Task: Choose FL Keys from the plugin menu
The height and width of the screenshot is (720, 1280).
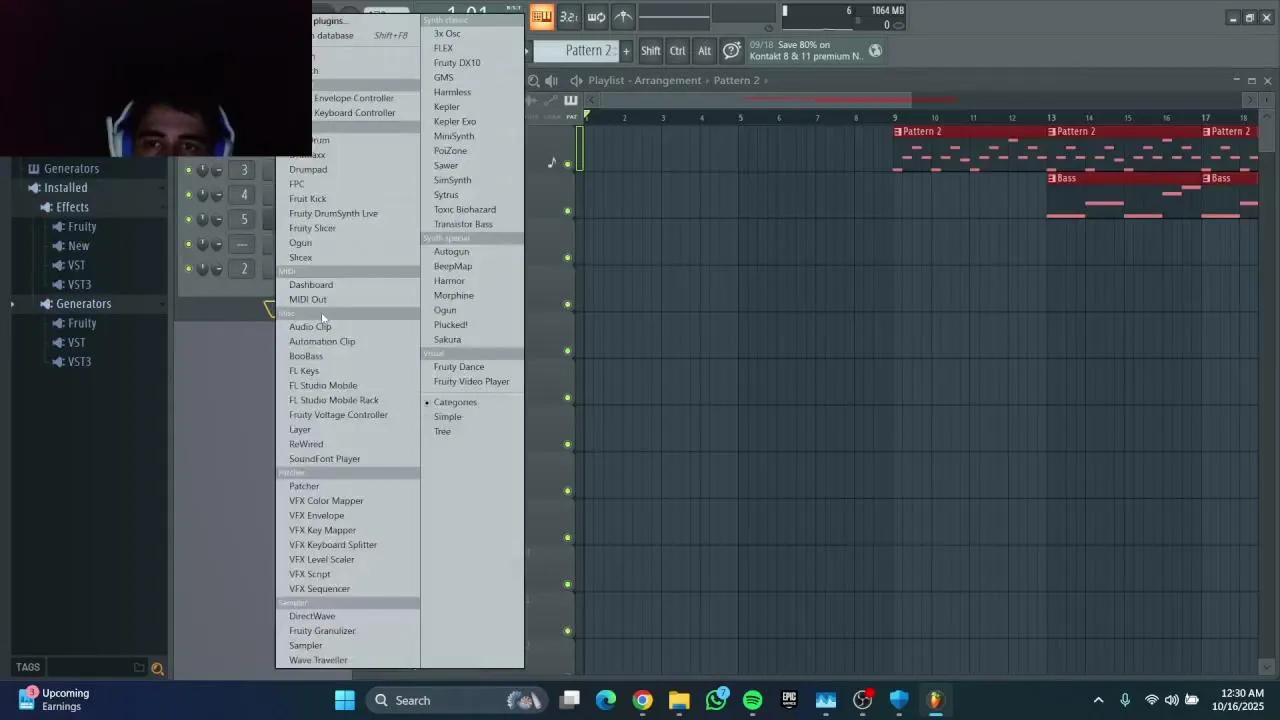Action: coord(304,371)
